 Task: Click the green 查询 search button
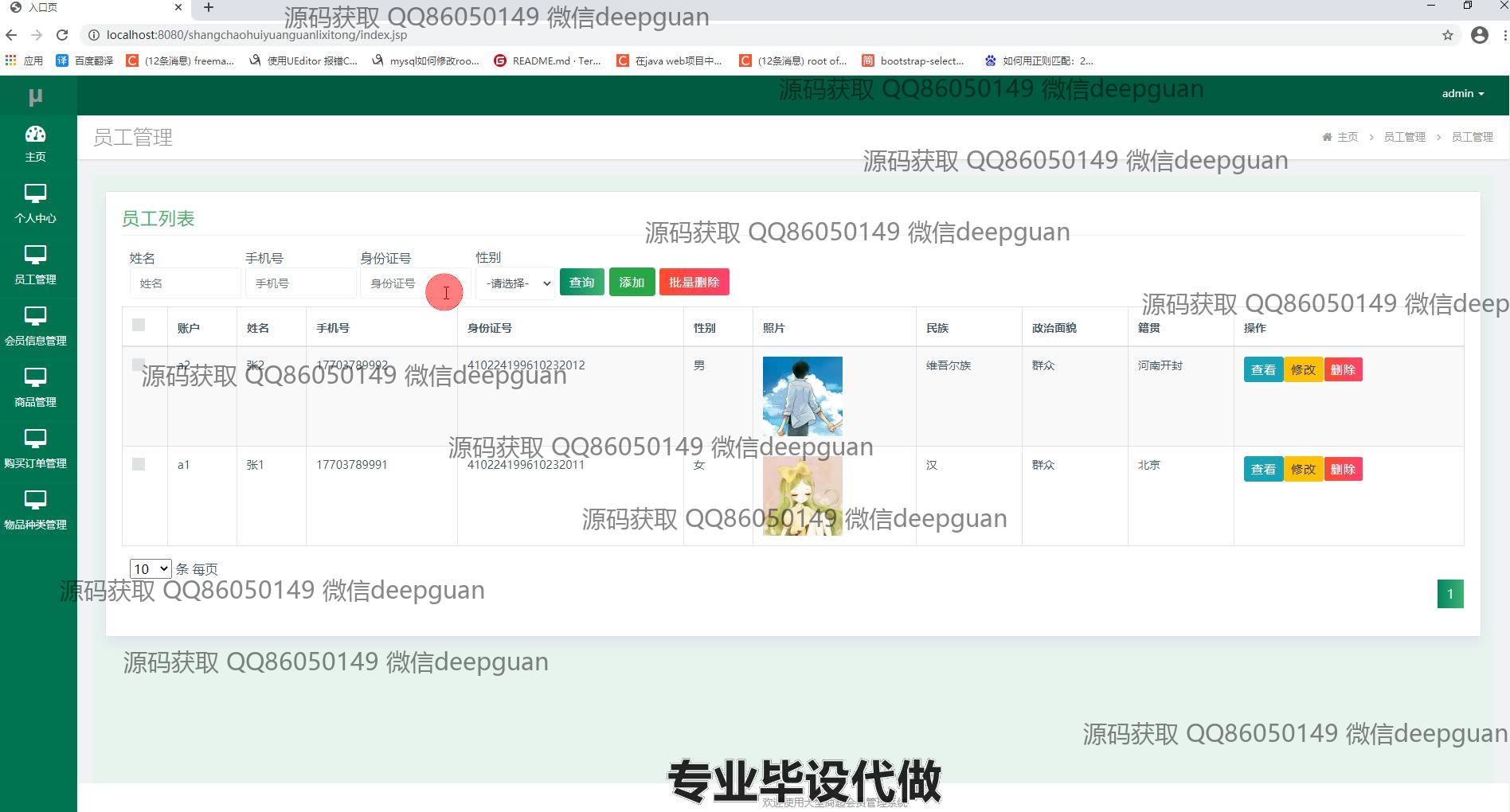[581, 283]
